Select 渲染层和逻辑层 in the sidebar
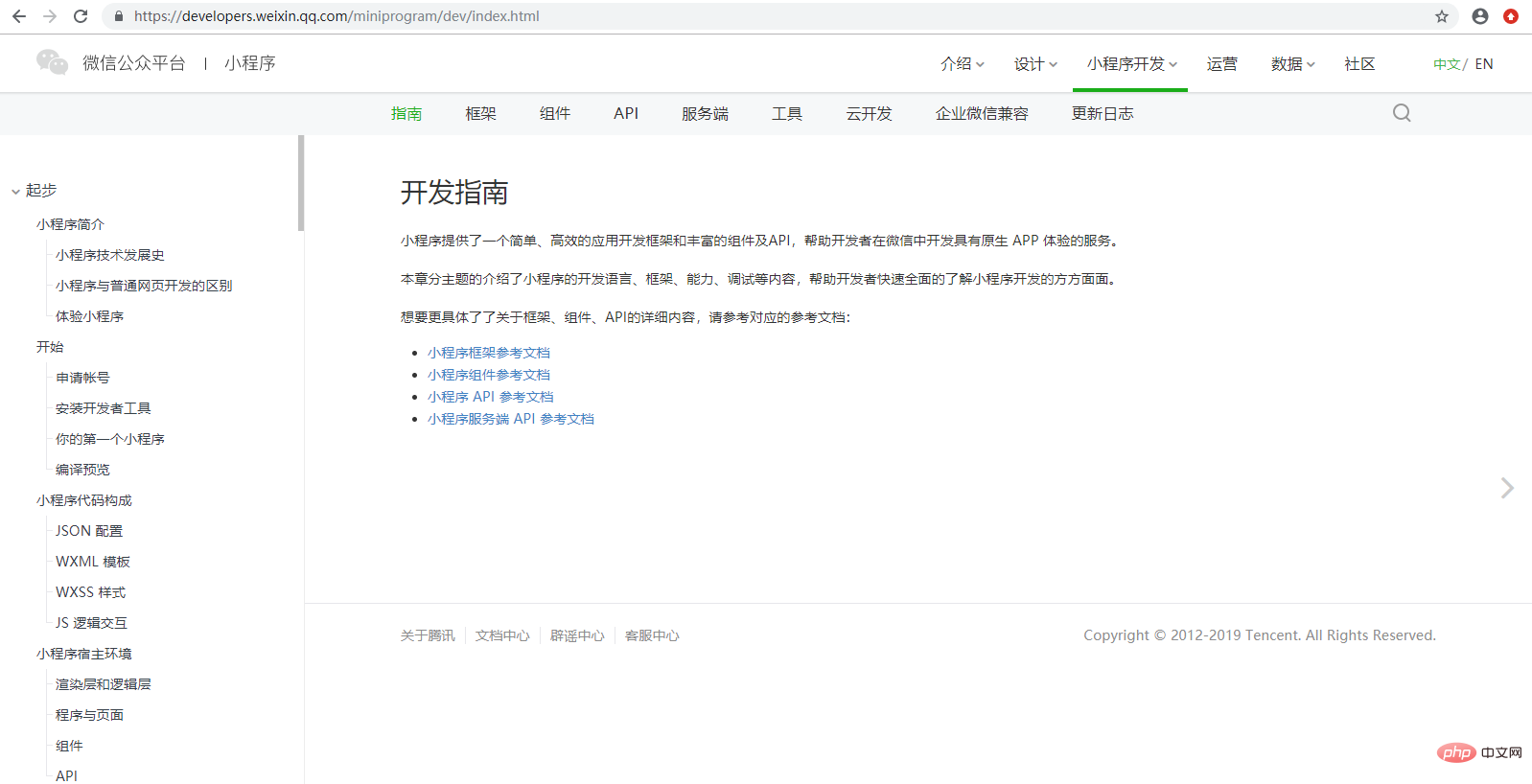Screen dimensions: 1532x784 click(104, 684)
